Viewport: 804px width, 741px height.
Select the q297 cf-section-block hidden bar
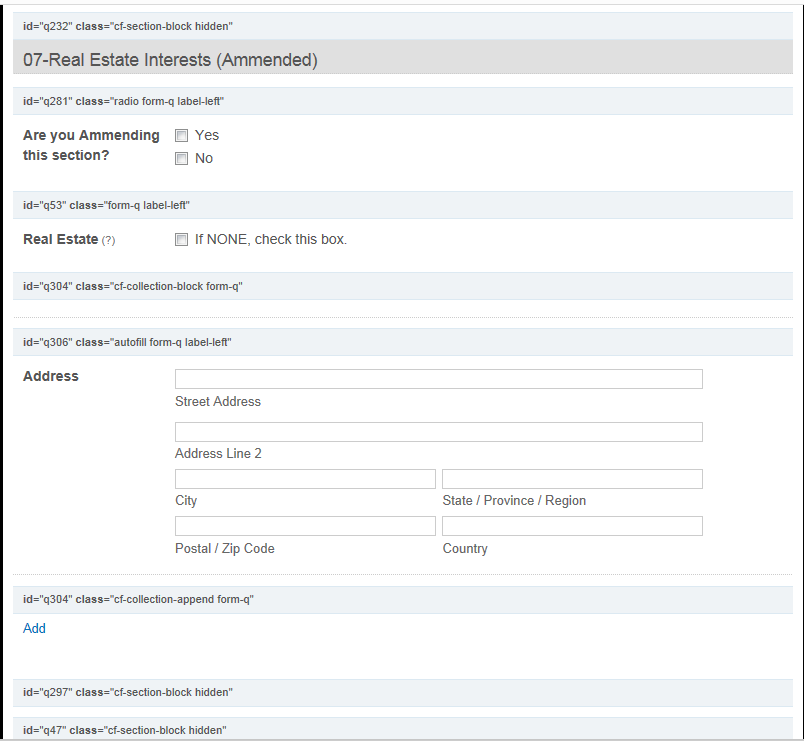402,692
